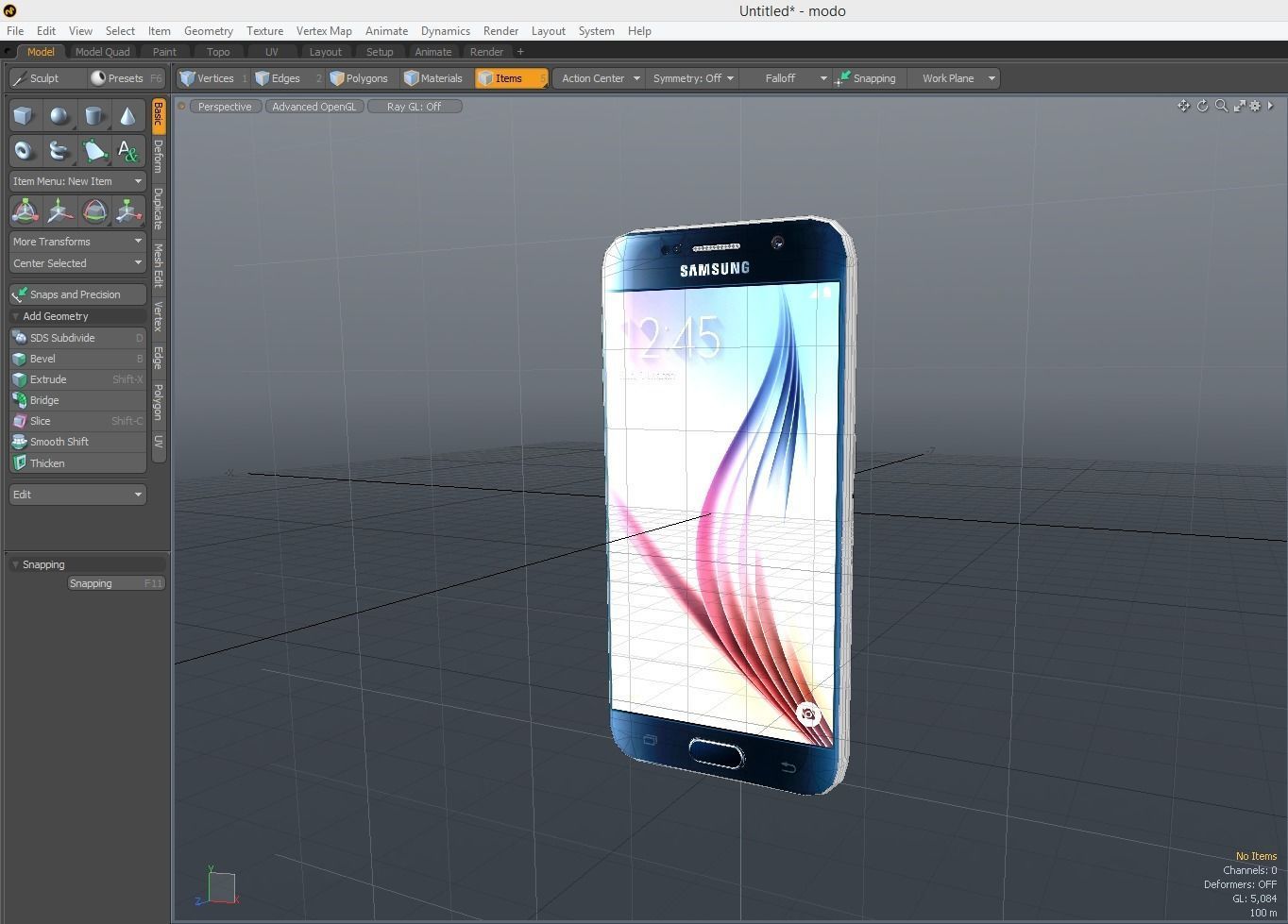Open the Edit dropdown in left panel
Image resolution: width=1288 pixels, height=924 pixels.
pos(77,495)
